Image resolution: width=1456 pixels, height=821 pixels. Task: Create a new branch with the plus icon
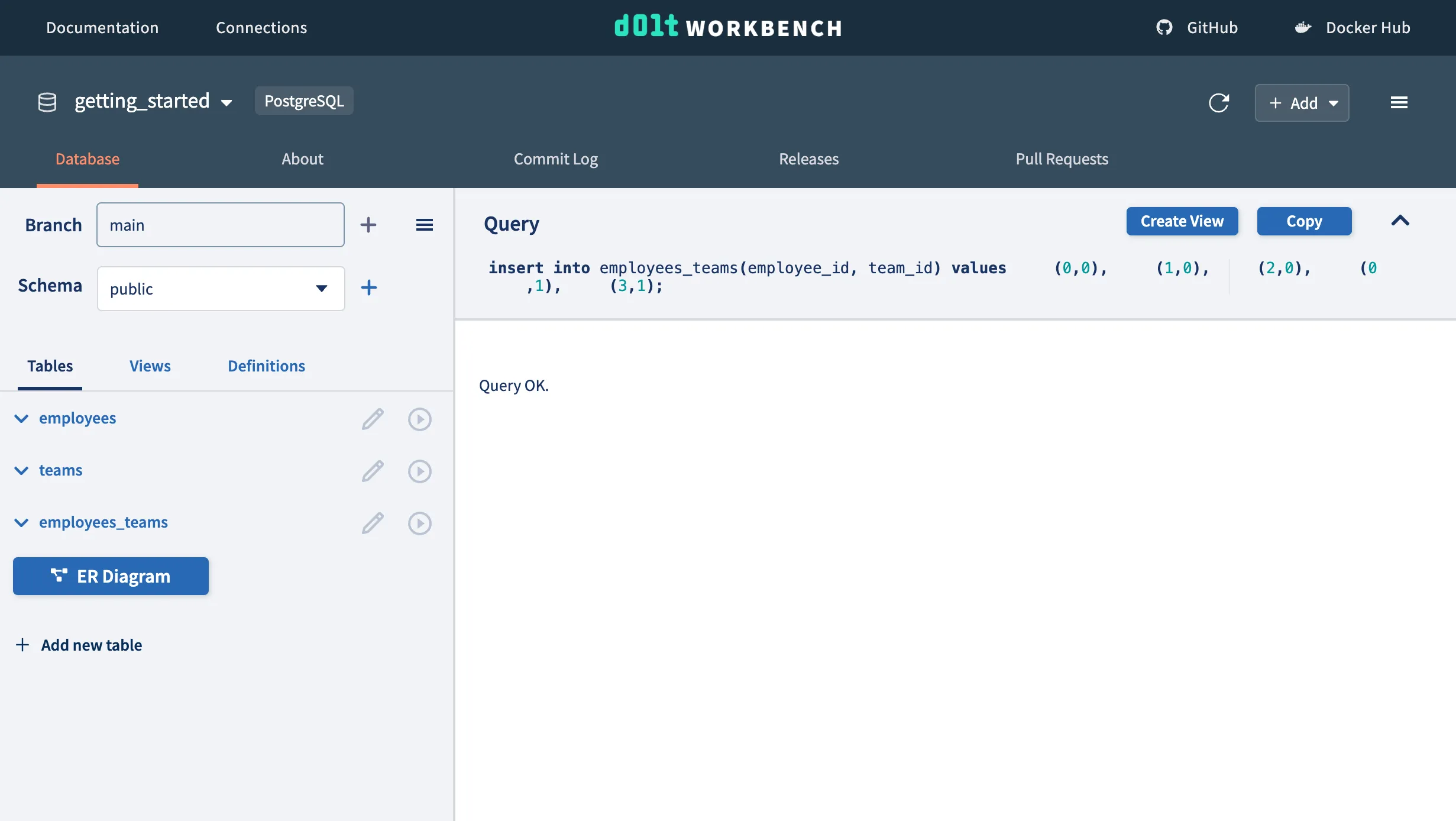(x=368, y=225)
